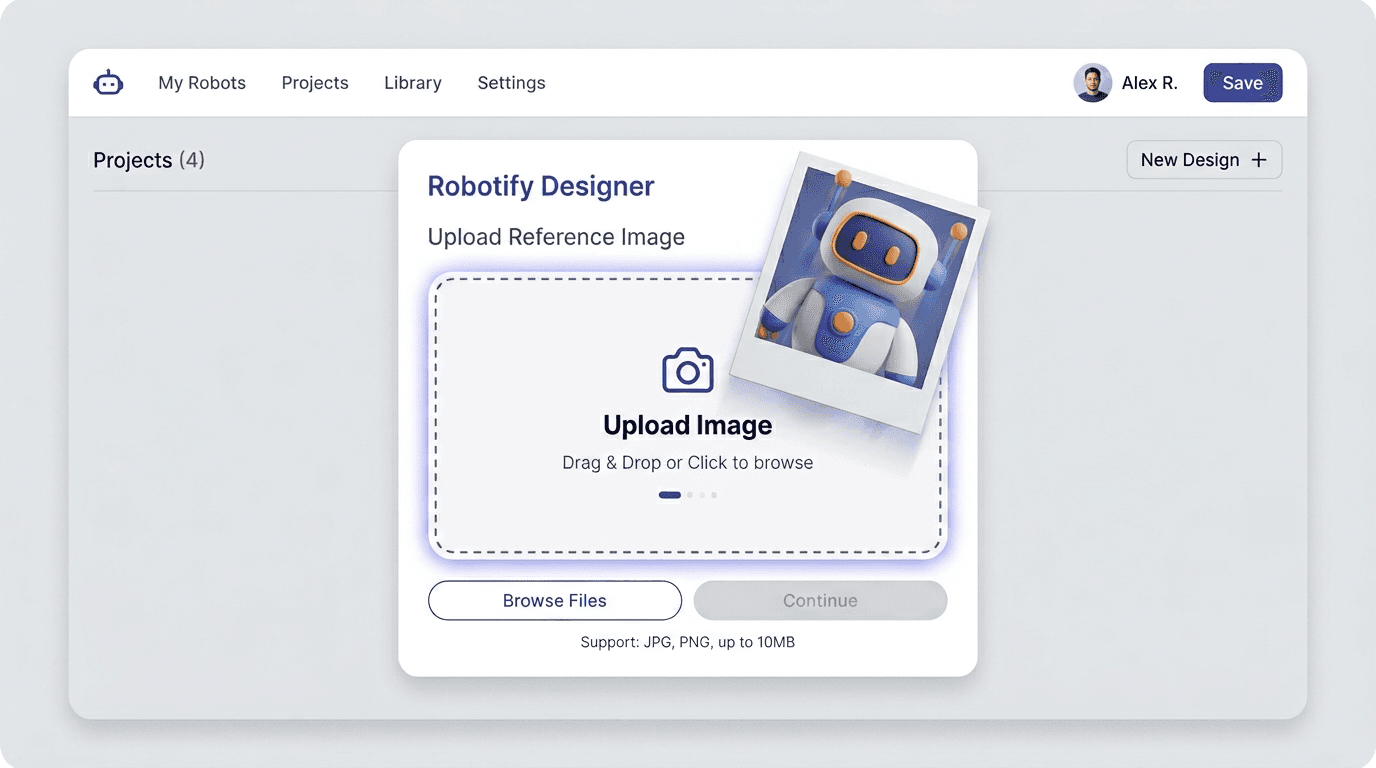The image size is (1376, 768).
Task: Click the Drag & Drop browse text
Action: tap(687, 462)
